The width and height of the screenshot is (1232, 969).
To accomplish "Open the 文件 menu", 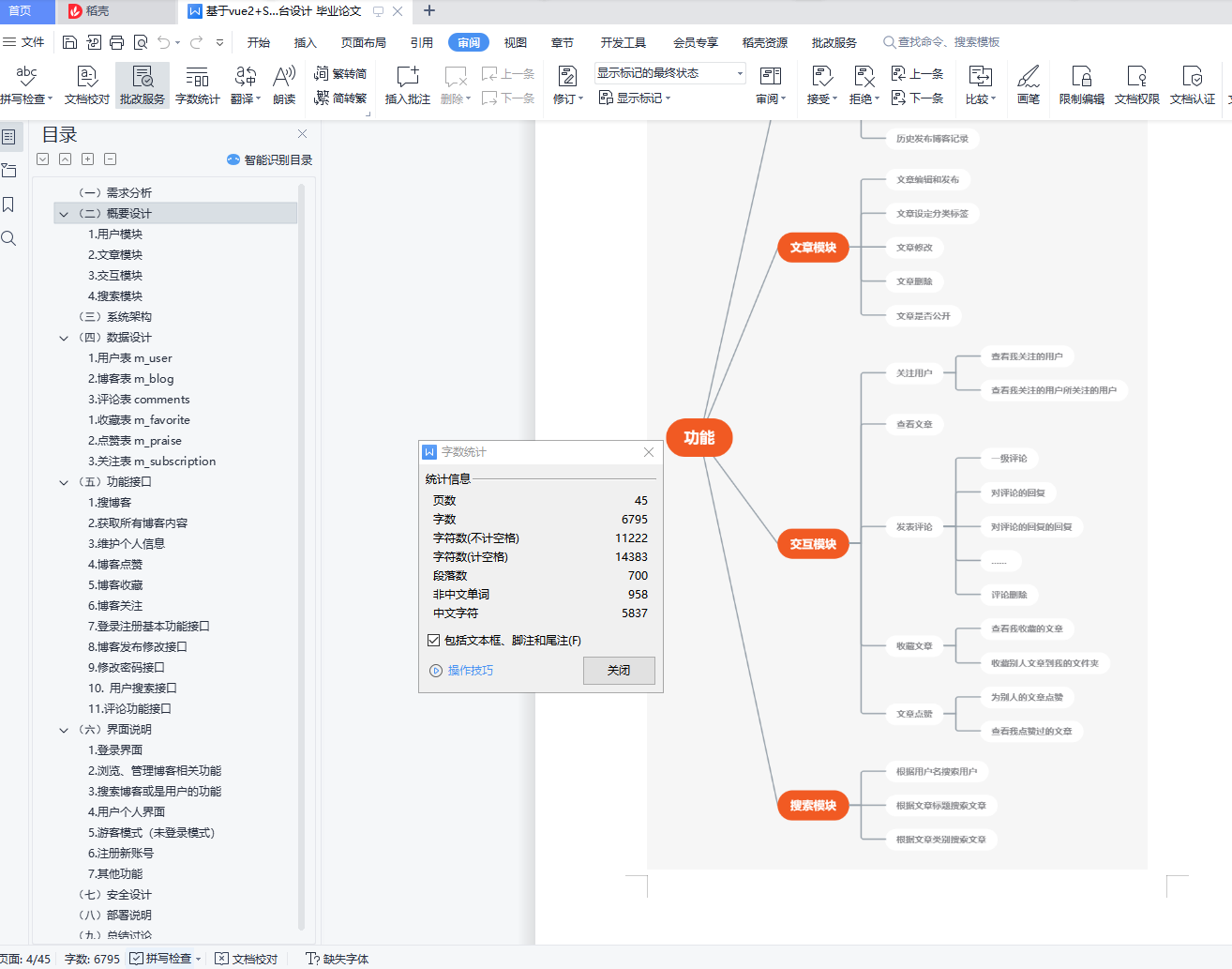I will [x=24, y=42].
